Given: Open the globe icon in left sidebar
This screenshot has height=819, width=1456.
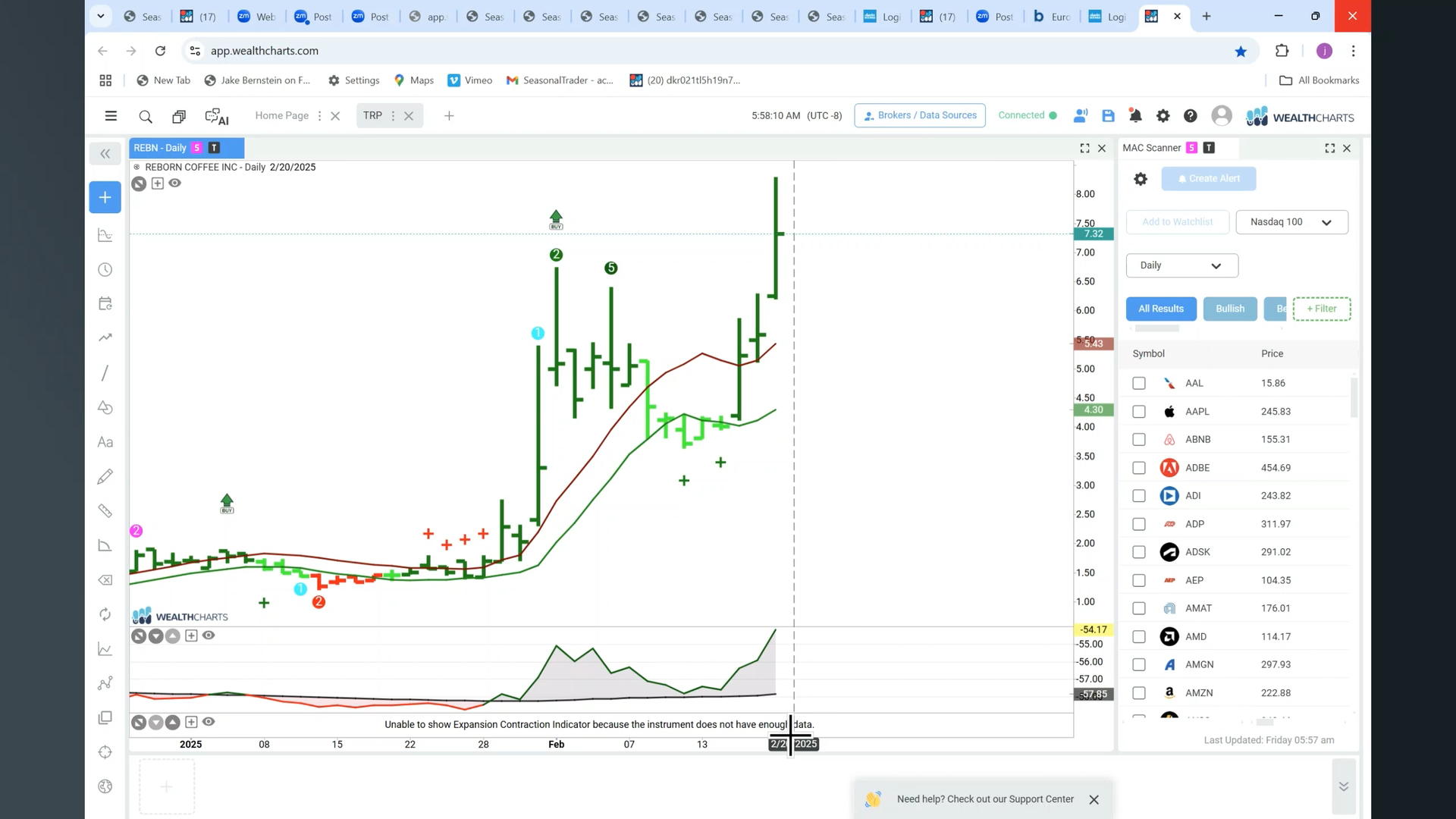Looking at the screenshot, I should 105,786.
